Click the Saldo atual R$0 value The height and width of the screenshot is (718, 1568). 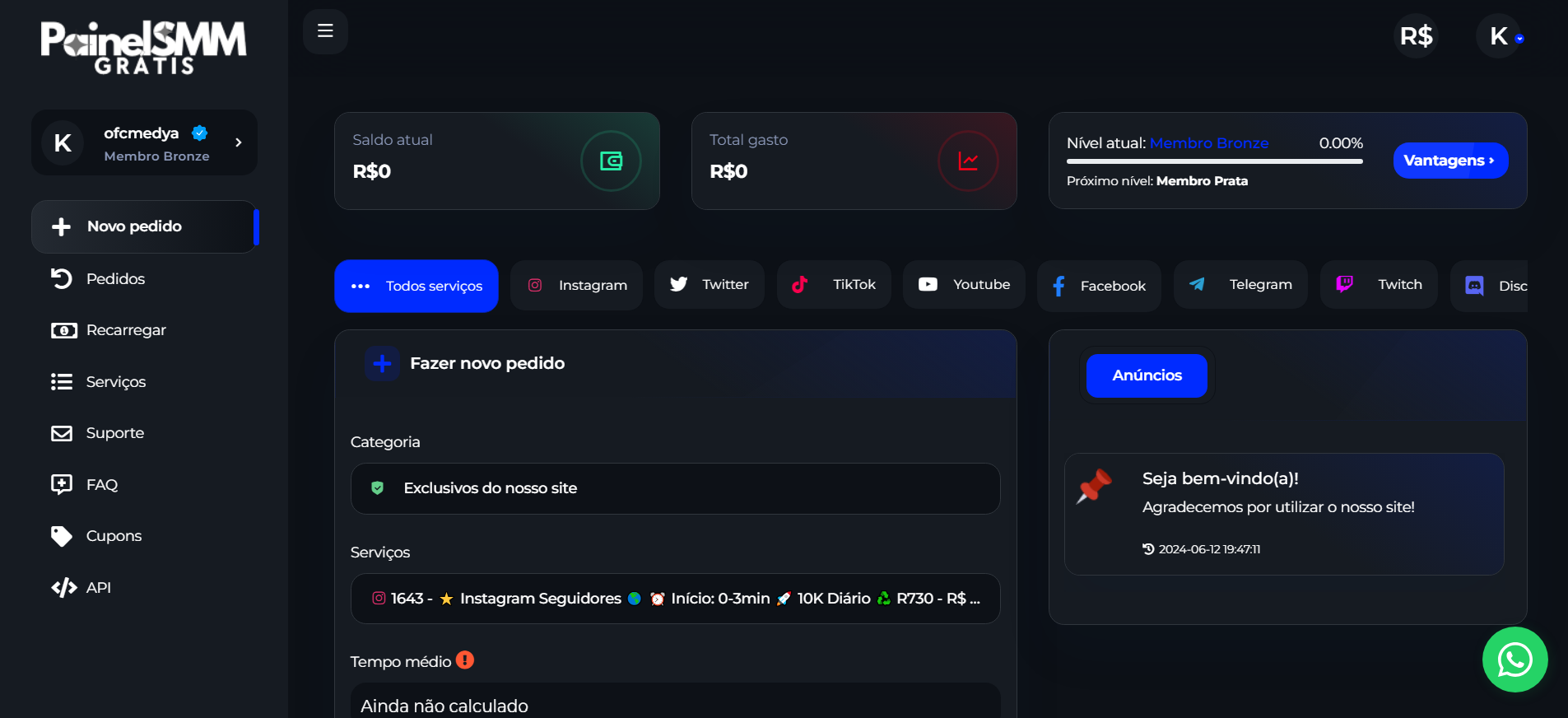372,171
